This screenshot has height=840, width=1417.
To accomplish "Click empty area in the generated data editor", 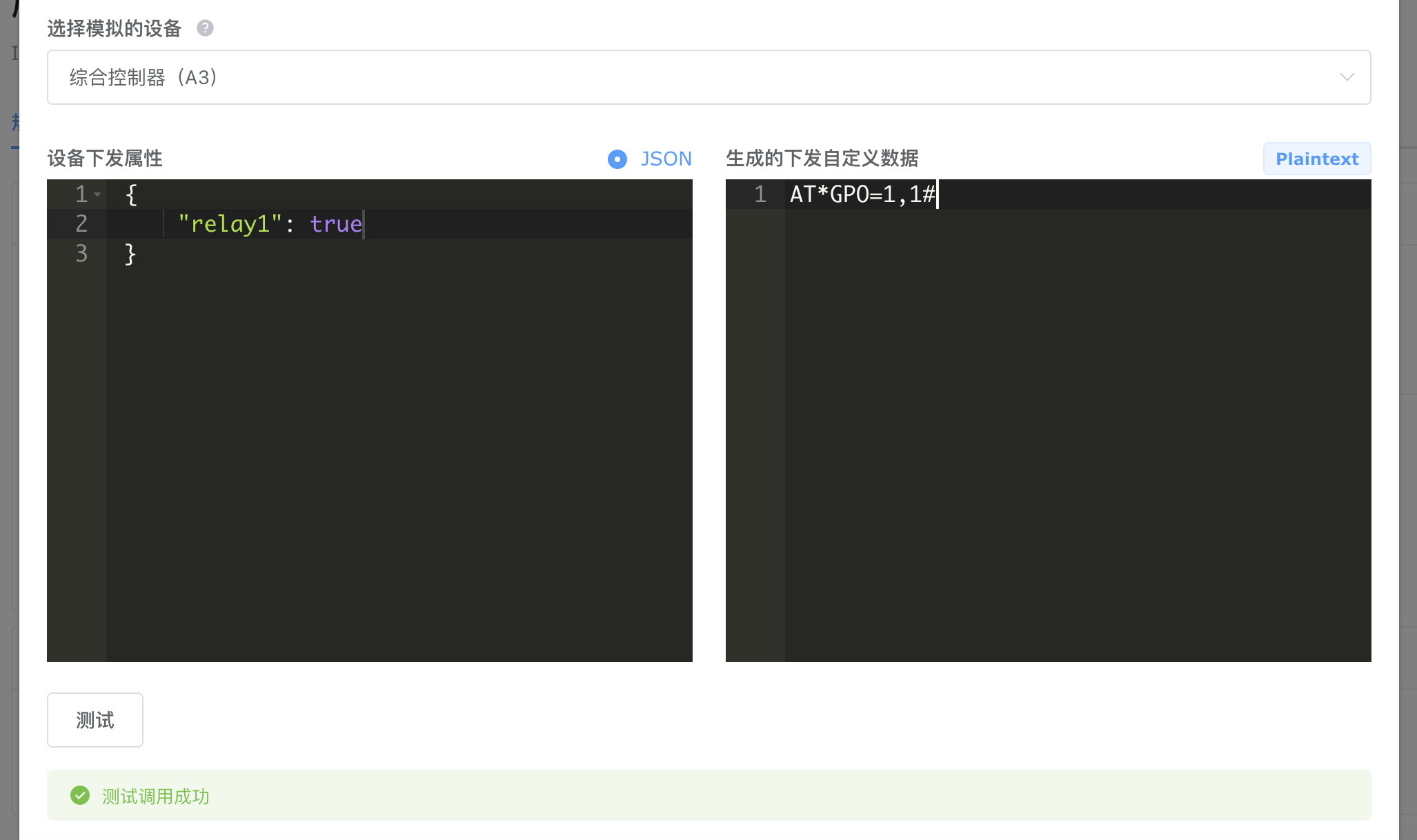I will [1078, 434].
